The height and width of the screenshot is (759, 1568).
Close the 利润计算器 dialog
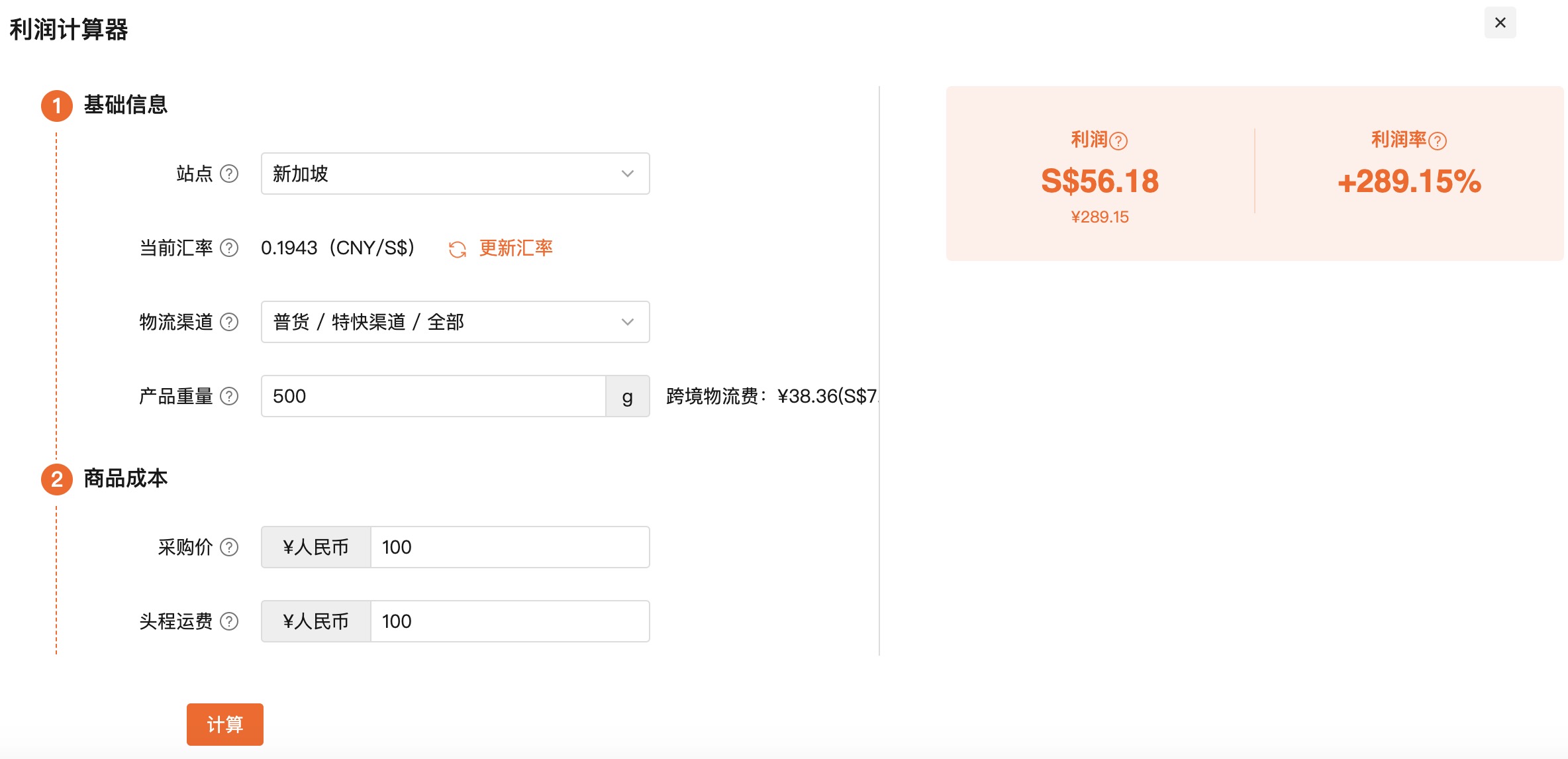tap(1500, 23)
